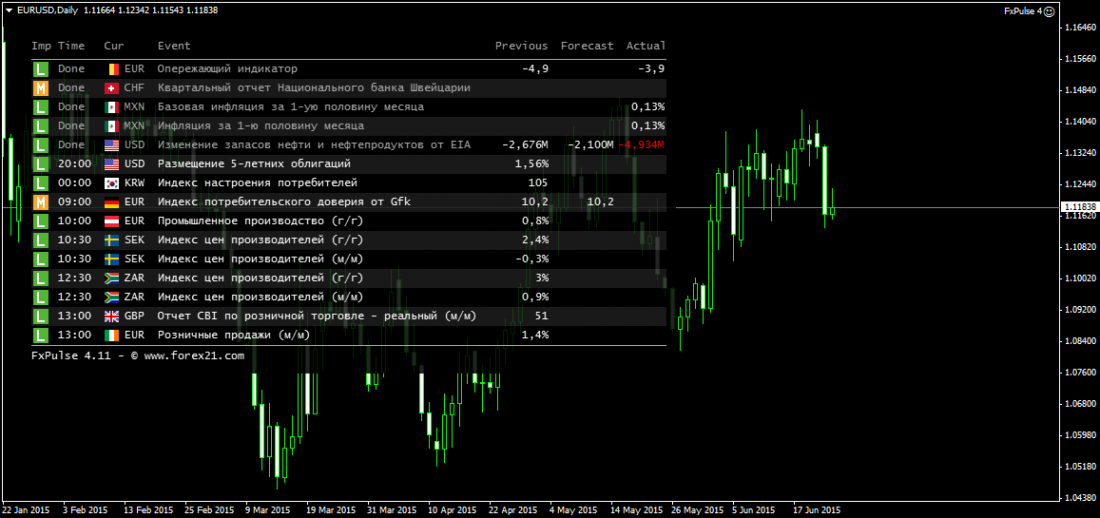This screenshot has height=518, width=1100.
Task: Click the Event column header
Action: tap(174, 46)
